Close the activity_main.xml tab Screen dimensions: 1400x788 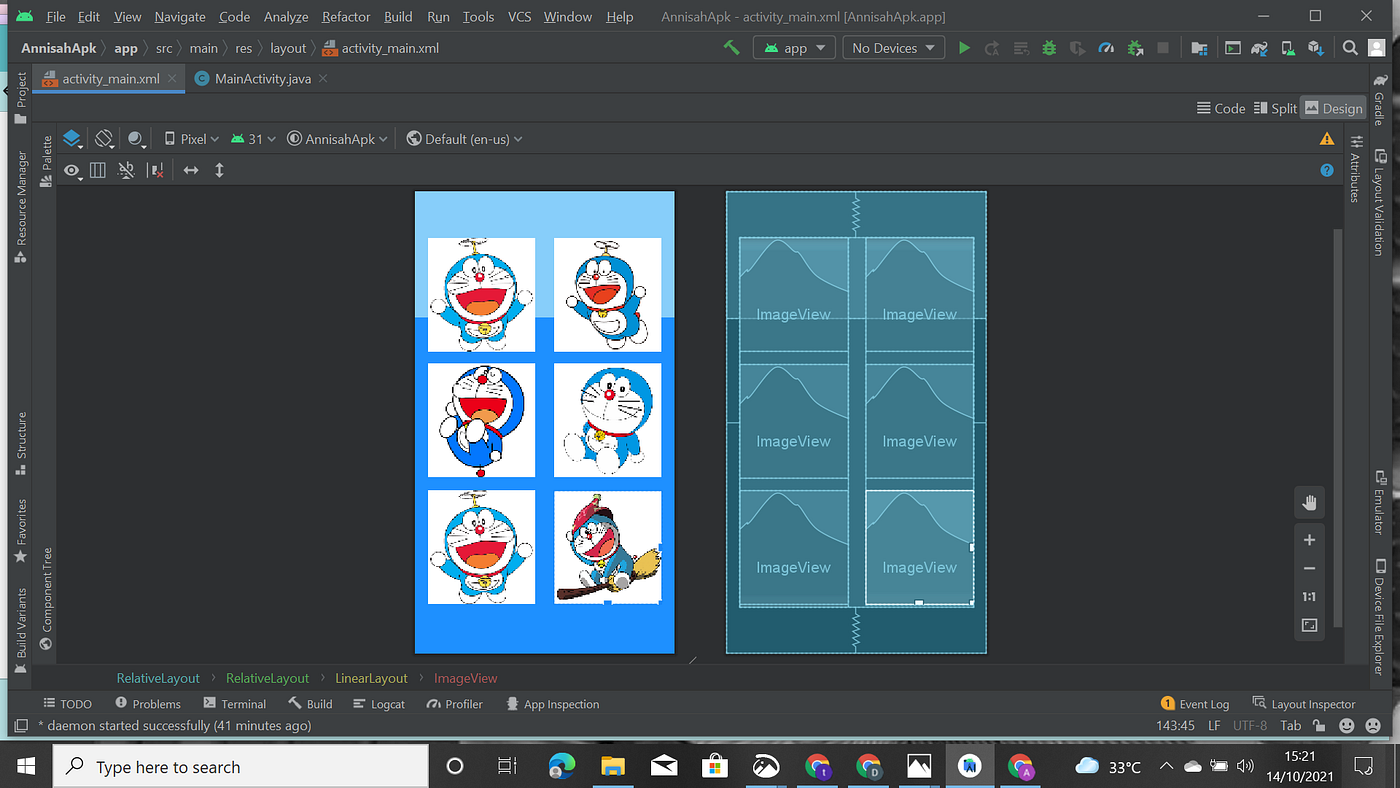pyautogui.click(x=173, y=78)
